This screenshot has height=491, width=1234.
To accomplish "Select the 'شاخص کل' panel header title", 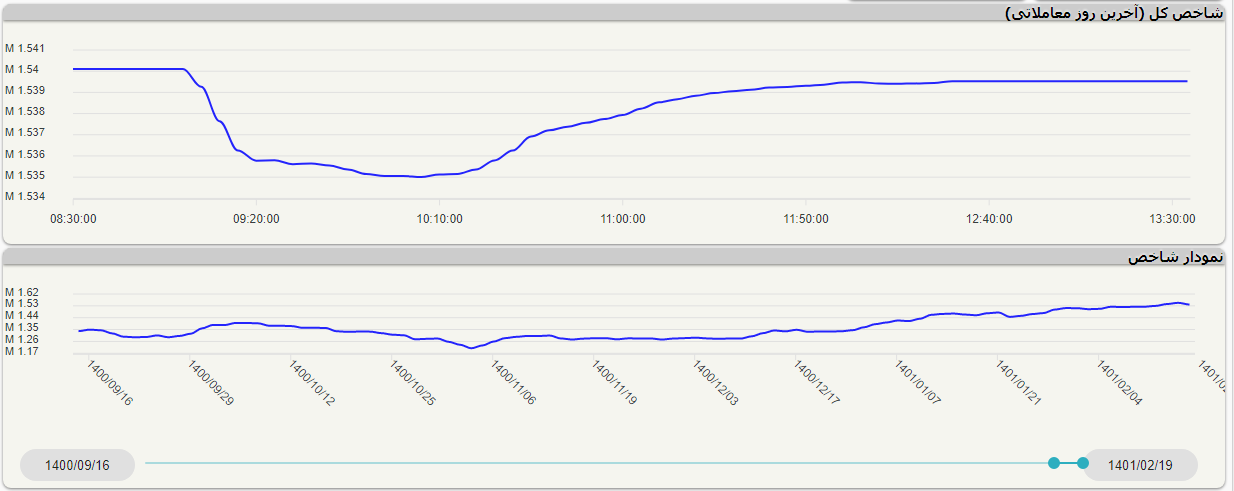I will [x=1113, y=13].
